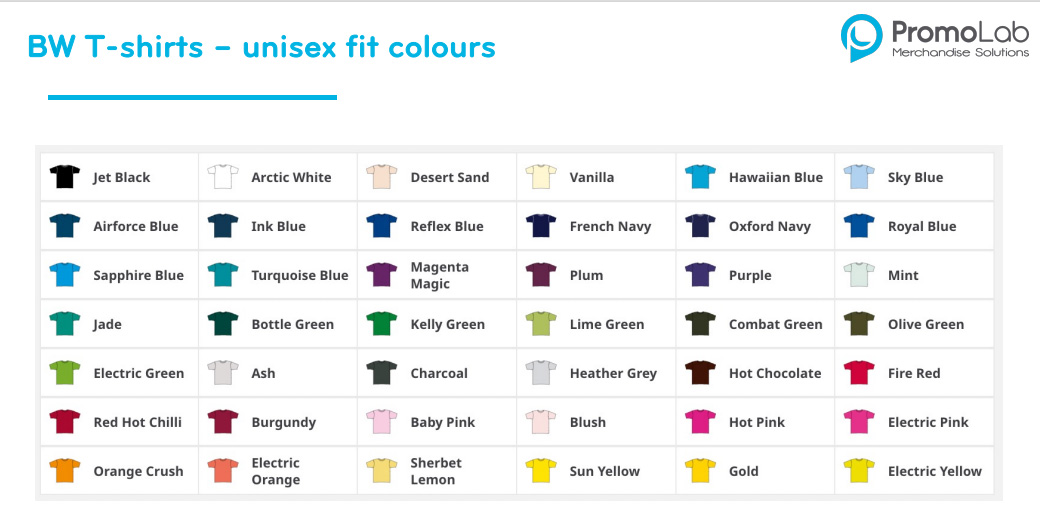Click the Sherbet Lemon label

tap(436, 472)
